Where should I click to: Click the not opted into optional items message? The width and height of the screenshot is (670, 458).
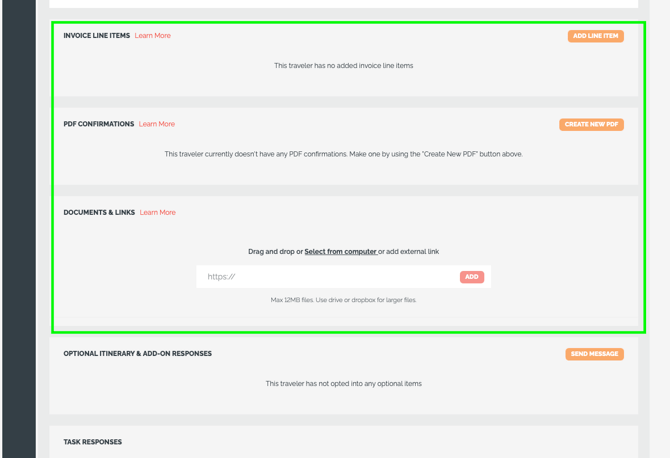(344, 384)
